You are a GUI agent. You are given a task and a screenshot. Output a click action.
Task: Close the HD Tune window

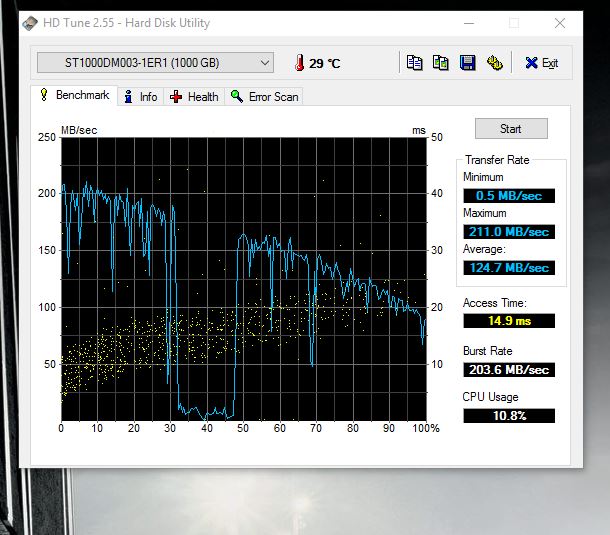coord(560,23)
